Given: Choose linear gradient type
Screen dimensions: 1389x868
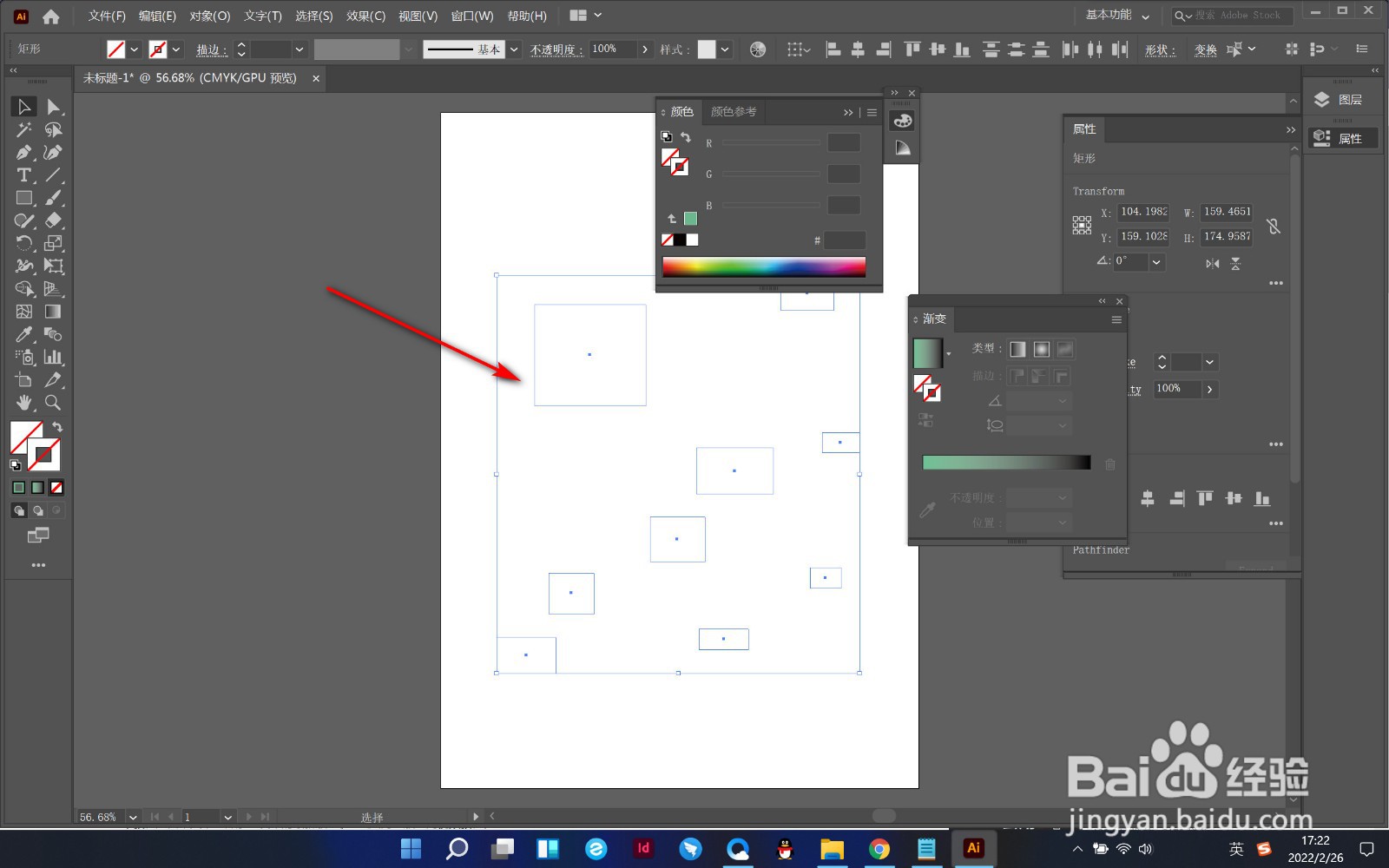Looking at the screenshot, I should (x=1017, y=349).
